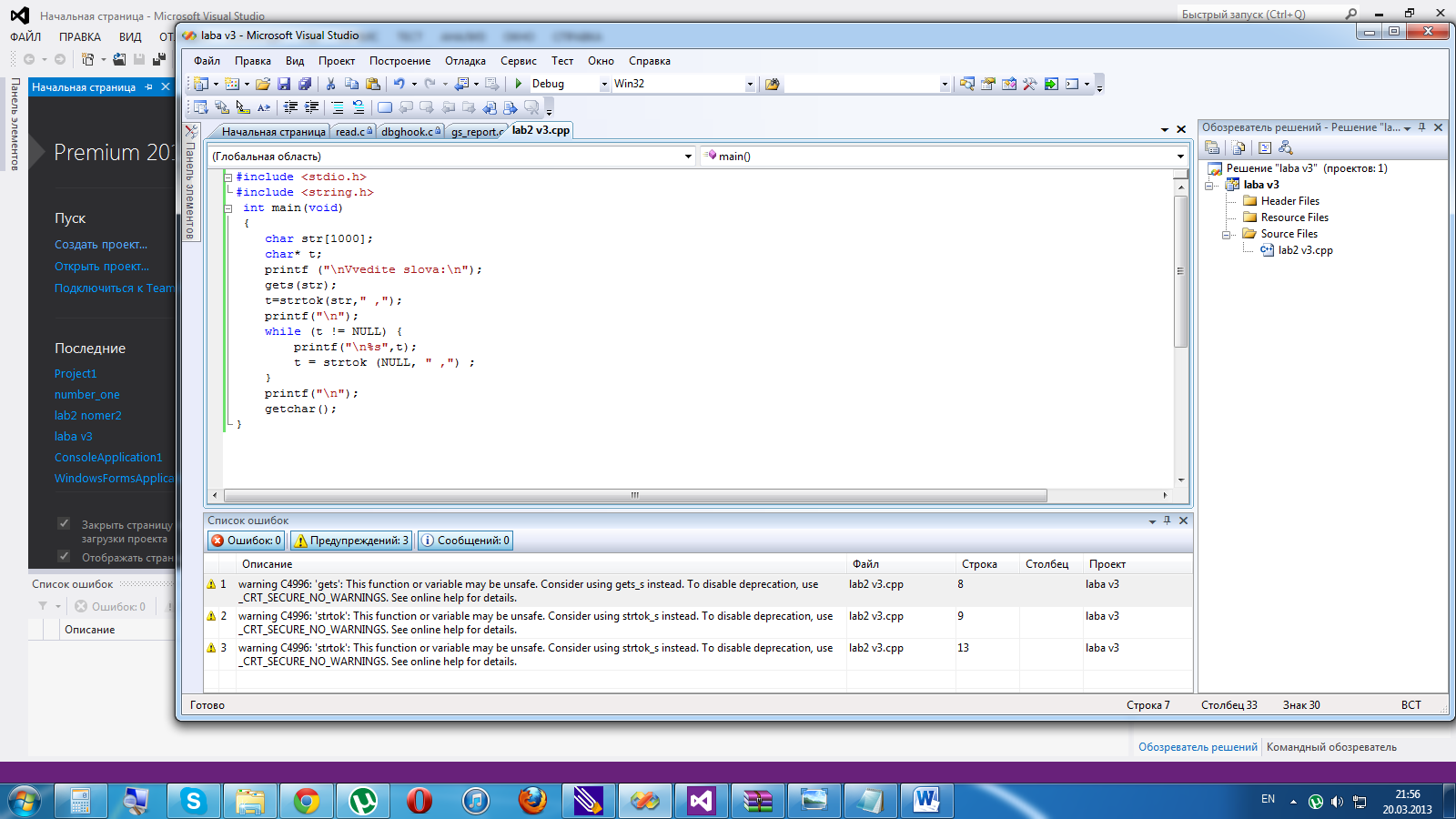Click the Decrease Indent icon
Image resolution: width=1456 pixels, height=819 pixels.
point(290,107)
